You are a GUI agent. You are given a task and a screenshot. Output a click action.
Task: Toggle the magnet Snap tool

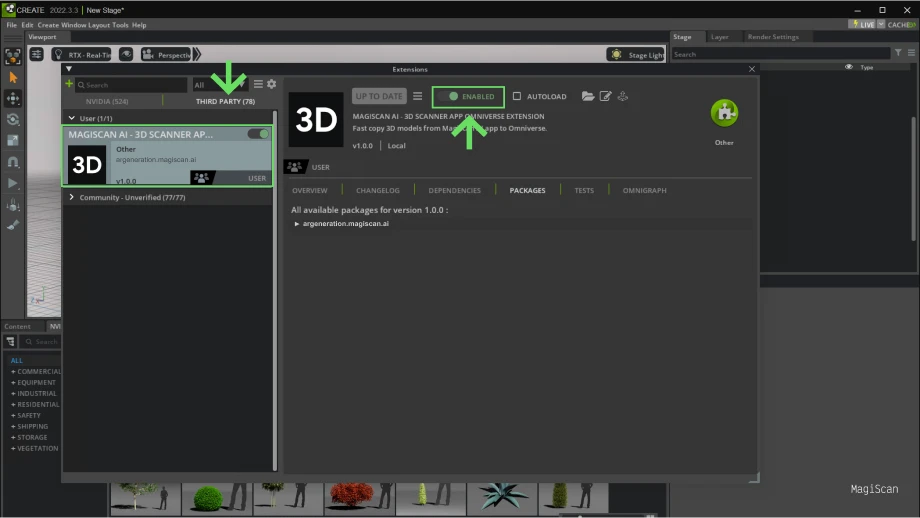click(13, 162)
